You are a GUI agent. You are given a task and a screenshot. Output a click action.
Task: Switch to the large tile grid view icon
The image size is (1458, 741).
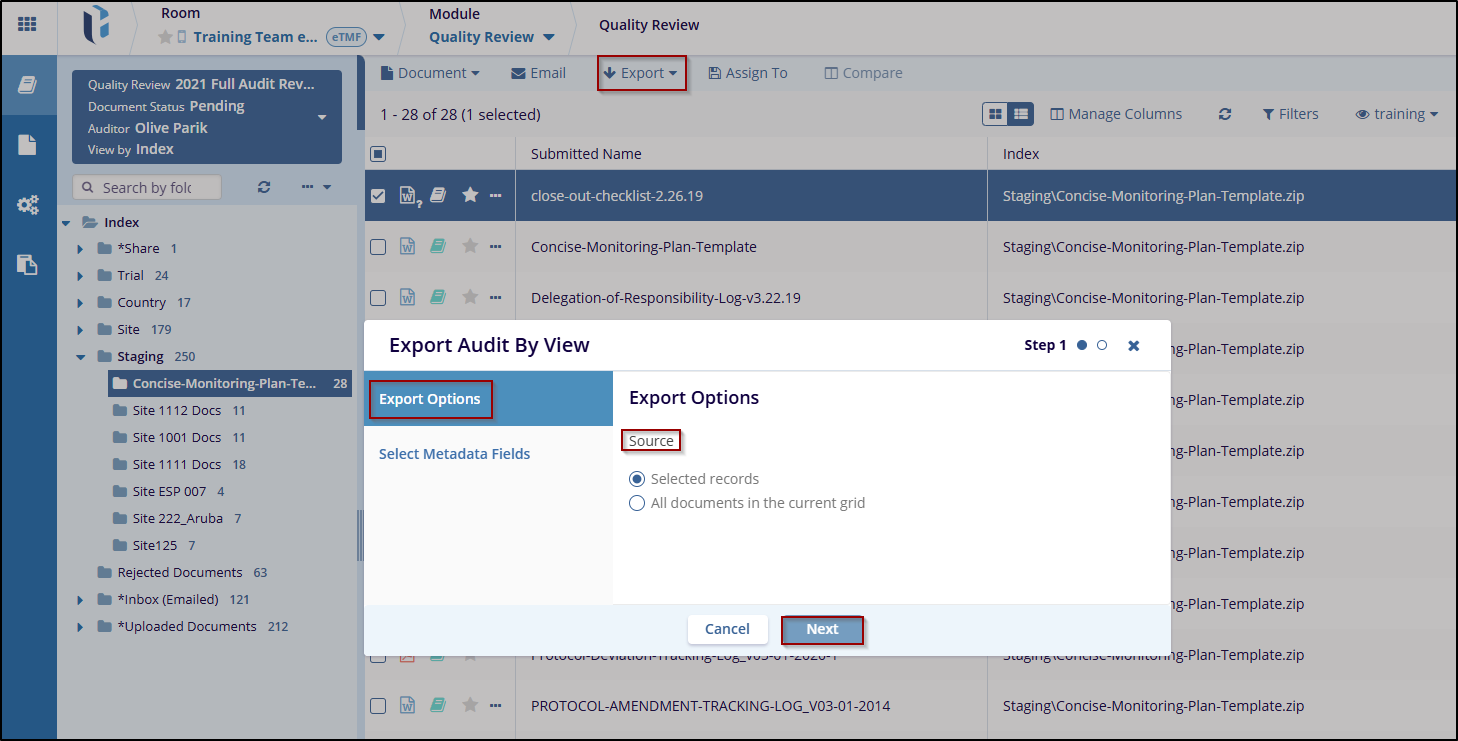(x=995, y=114)
